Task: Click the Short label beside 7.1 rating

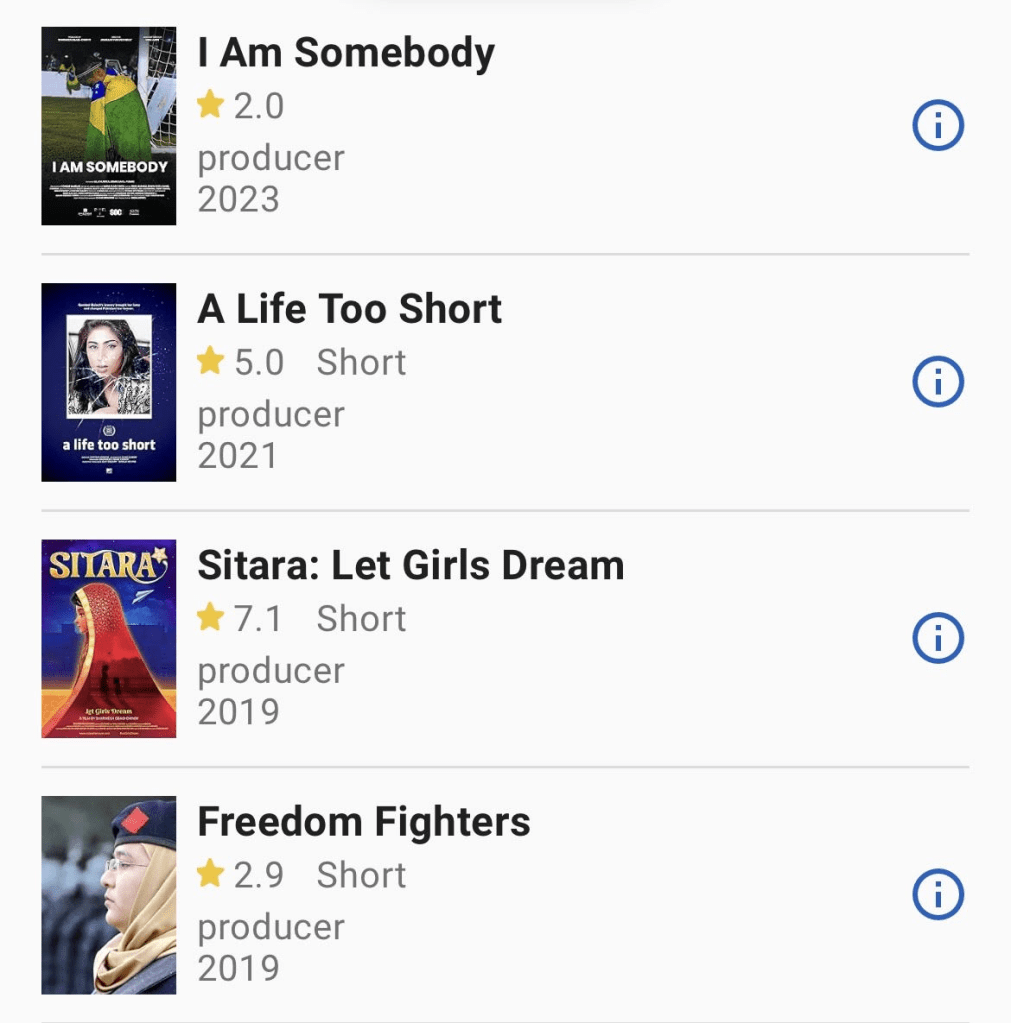Action: [361, 618]
